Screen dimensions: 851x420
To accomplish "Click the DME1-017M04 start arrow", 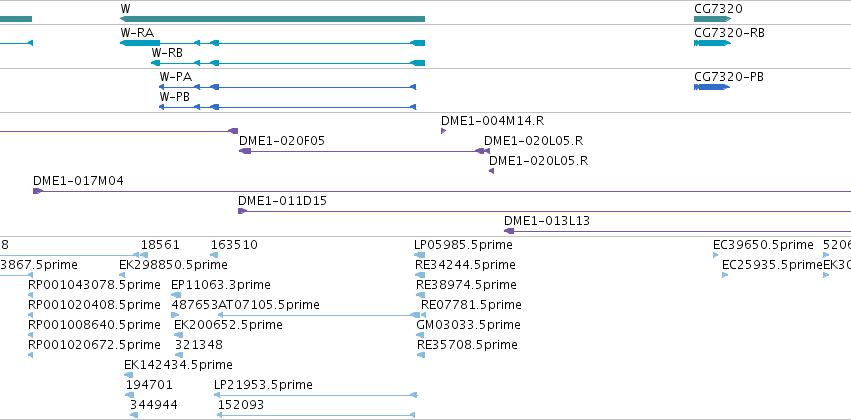I will tap(37, 191).
